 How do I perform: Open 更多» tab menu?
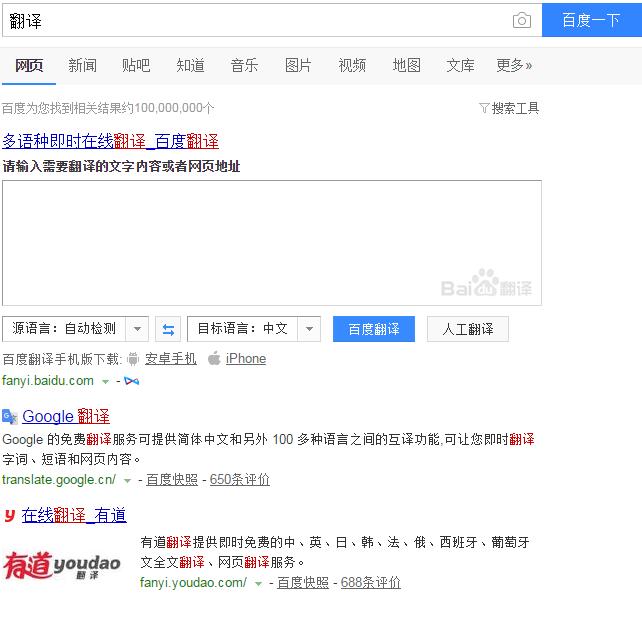pos(514,66)
